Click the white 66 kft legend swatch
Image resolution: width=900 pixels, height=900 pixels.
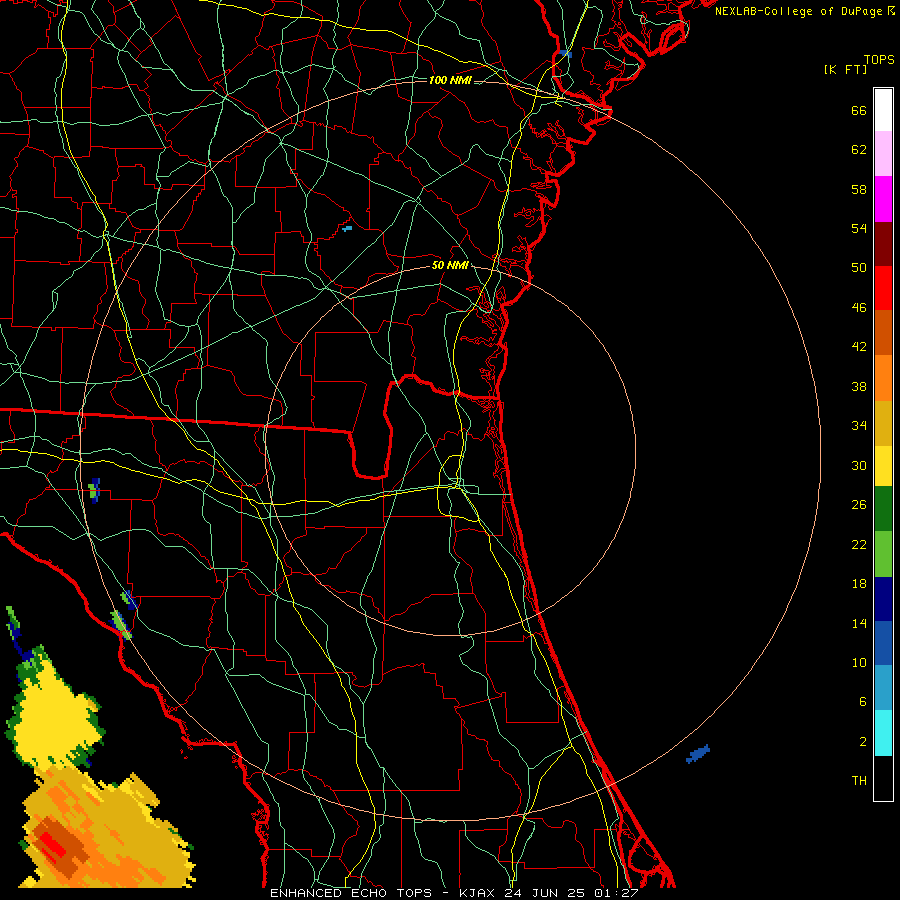883,110
